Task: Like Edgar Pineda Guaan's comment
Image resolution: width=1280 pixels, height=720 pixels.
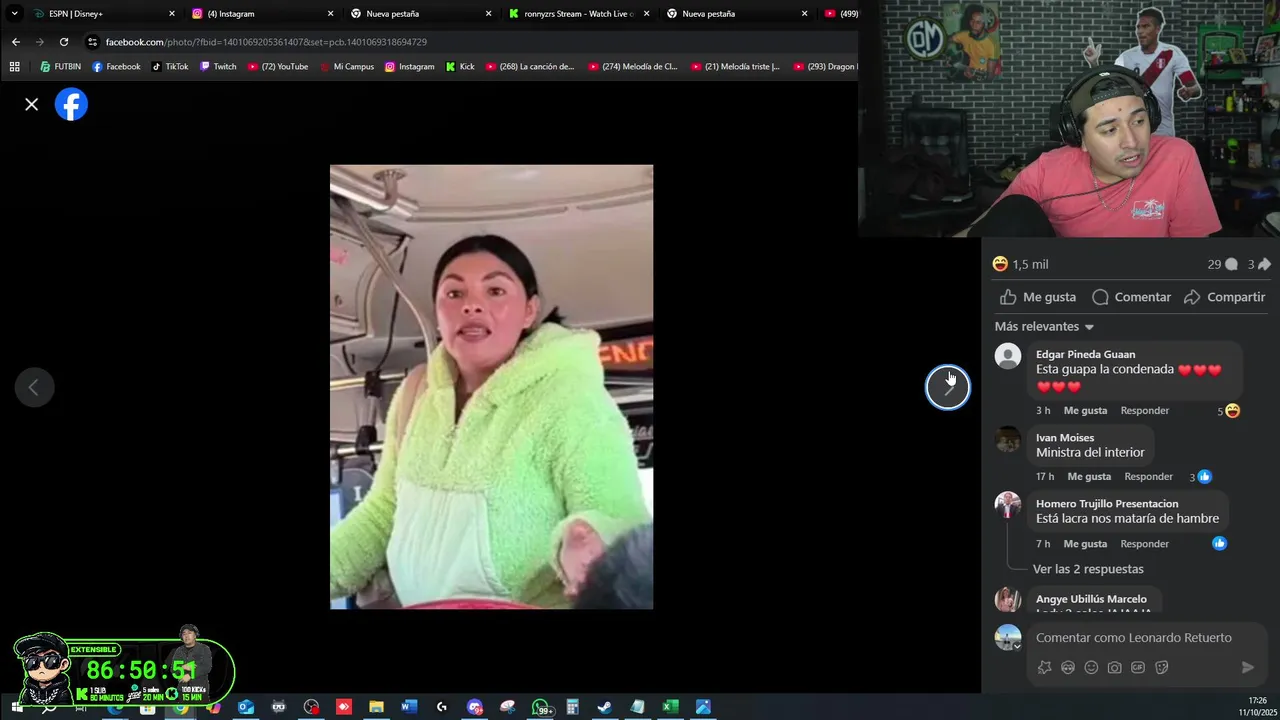Action: [x=1085, y=410]
